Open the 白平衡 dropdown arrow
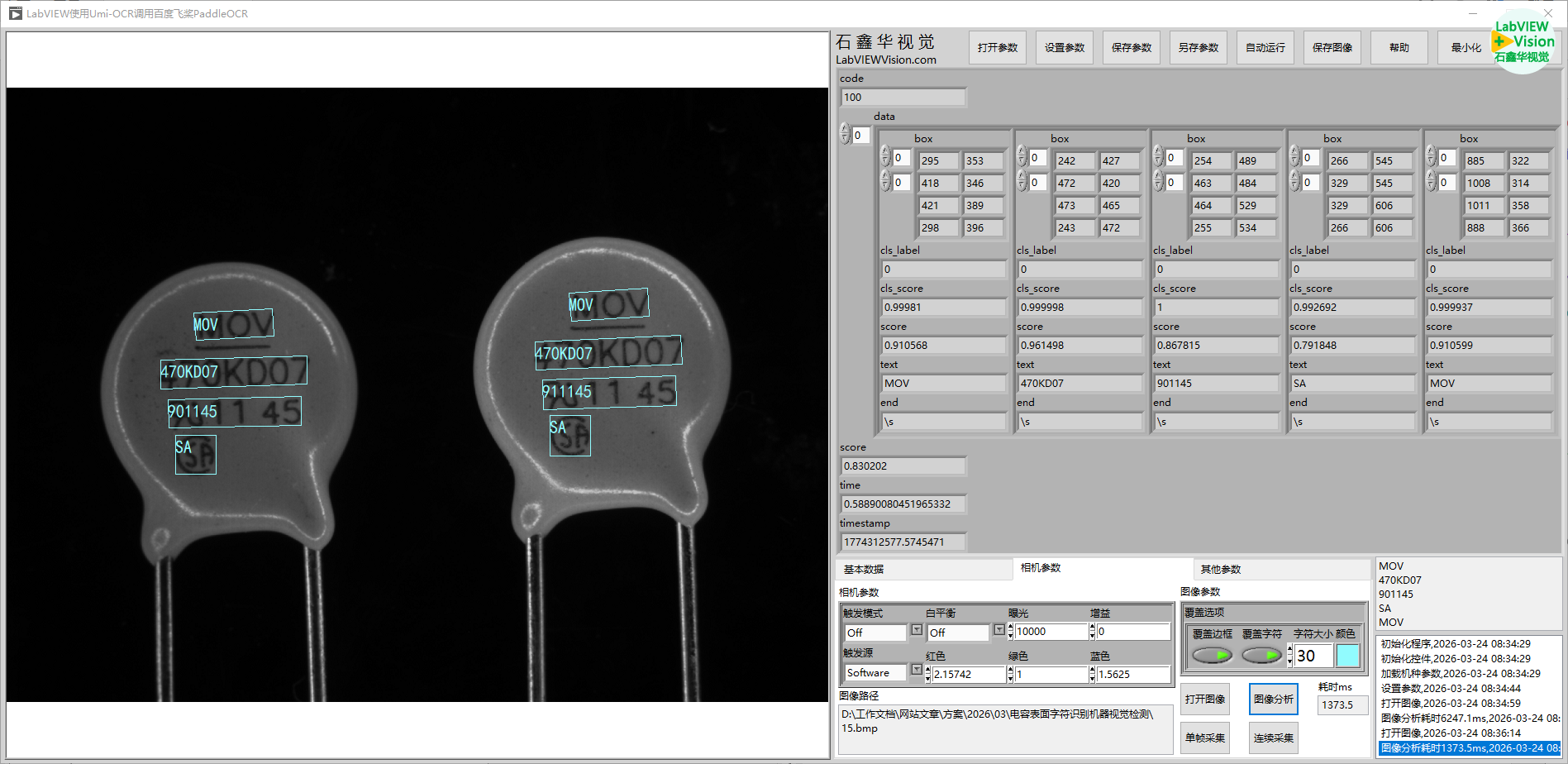Image resolution: width=1568 pixels, height=764 pixels. (x=998, y=631)
